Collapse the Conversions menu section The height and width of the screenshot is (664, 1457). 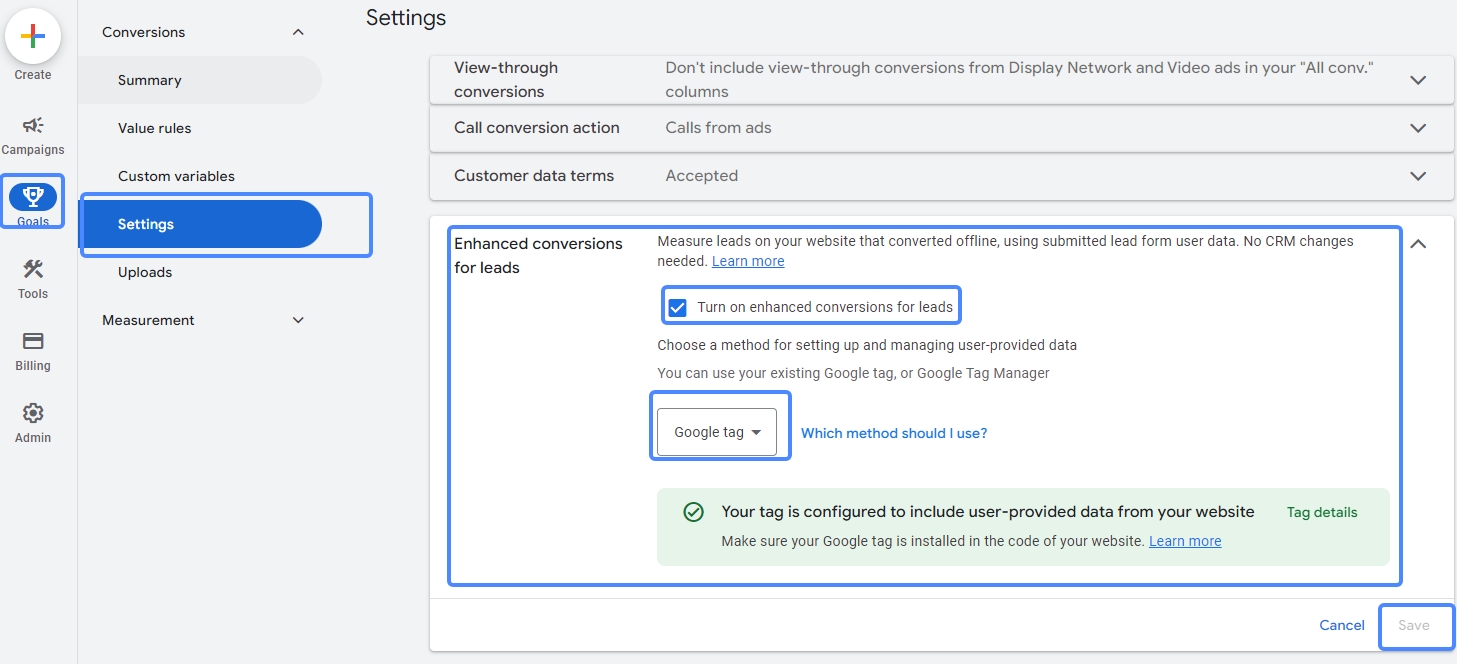click(298, 32)
